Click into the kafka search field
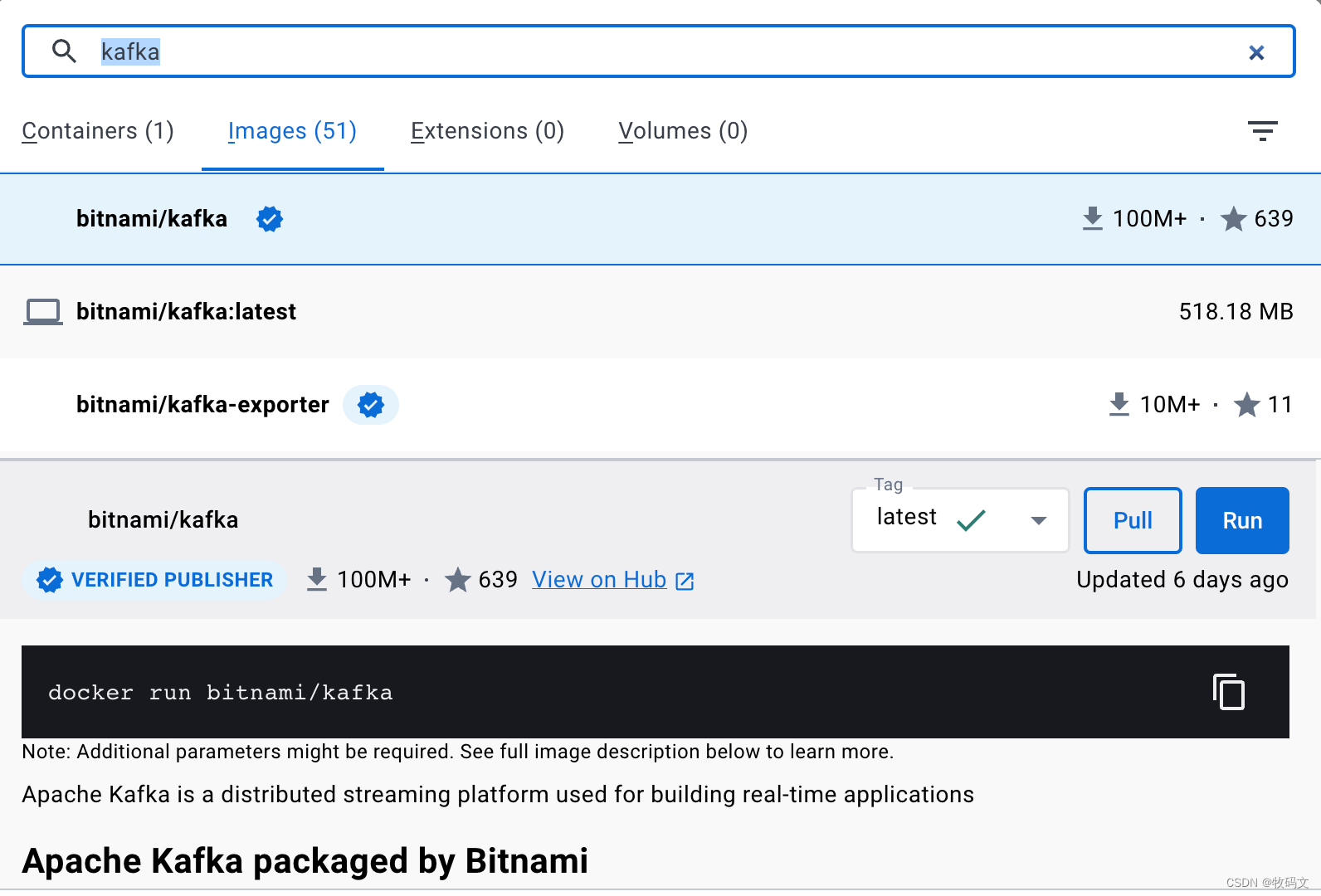Image resolution: width=1321 pixels, height=896 pixels. (x=659, y=51)
